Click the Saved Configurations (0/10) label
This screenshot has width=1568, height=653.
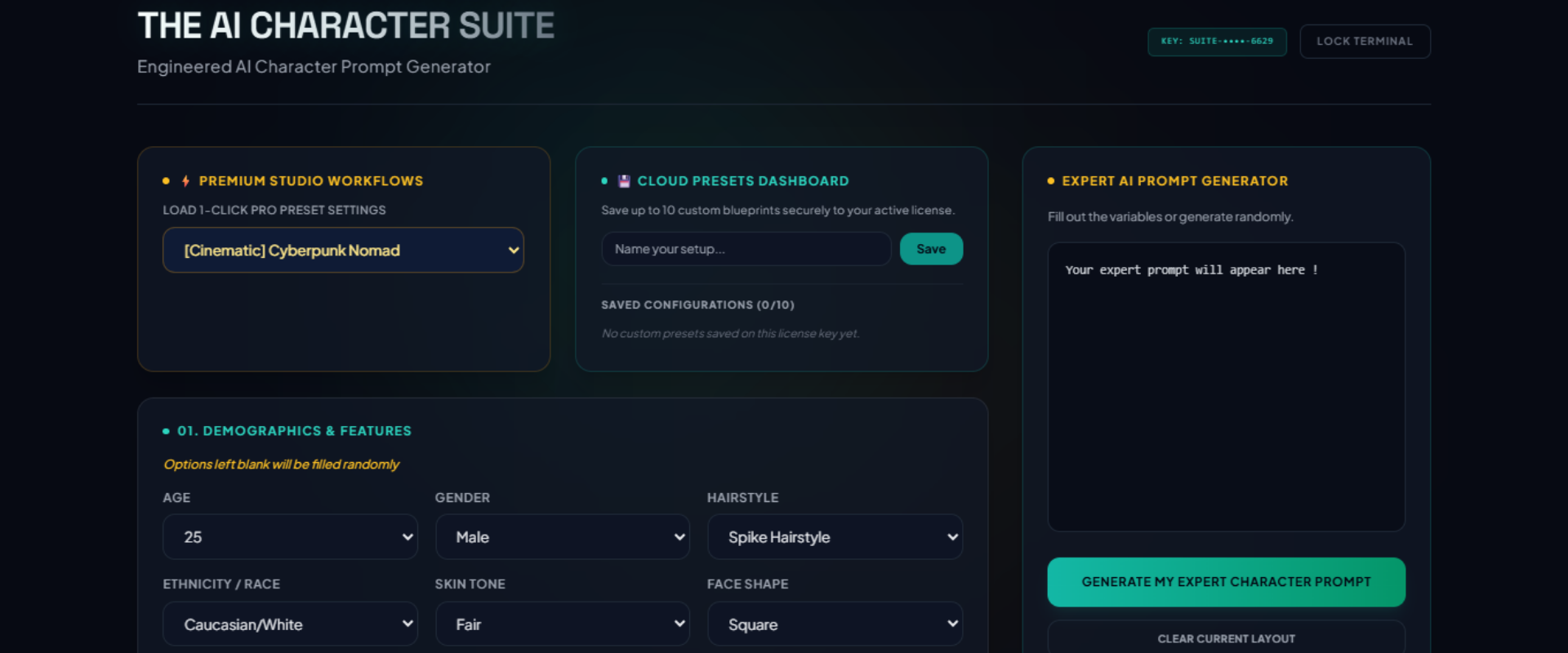697,305
